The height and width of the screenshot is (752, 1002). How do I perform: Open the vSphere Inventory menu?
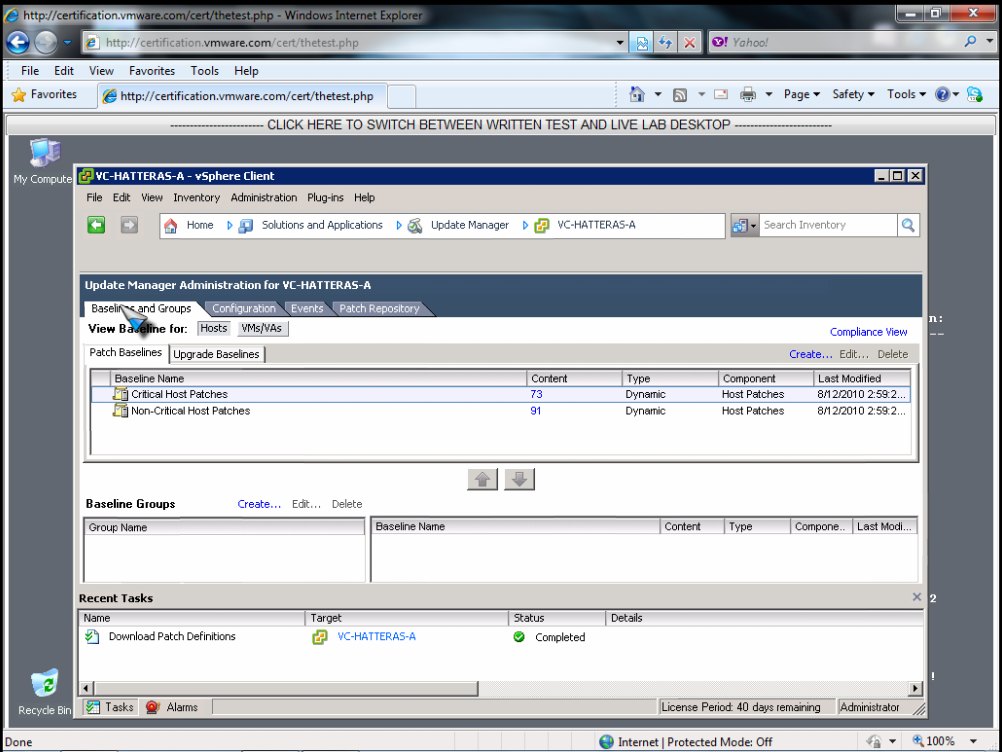point(196,197)
